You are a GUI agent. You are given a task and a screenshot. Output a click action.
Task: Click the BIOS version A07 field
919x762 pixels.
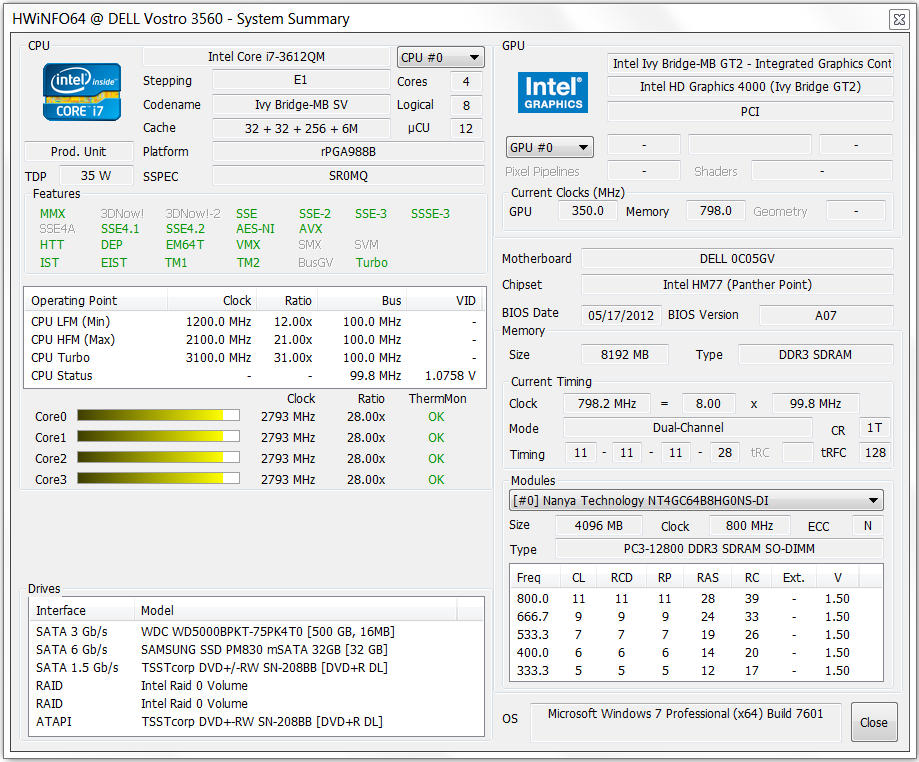point(826,315)
